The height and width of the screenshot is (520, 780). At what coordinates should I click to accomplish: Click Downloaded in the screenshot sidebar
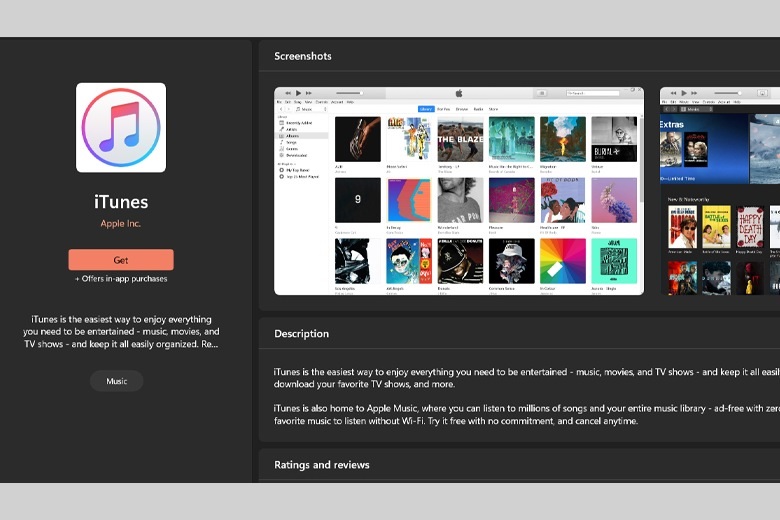coord(296,155)
